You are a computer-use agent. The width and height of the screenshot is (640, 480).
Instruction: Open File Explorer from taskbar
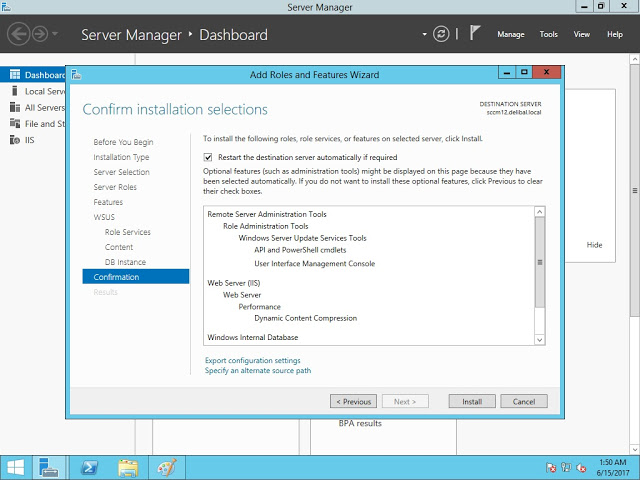128,467
